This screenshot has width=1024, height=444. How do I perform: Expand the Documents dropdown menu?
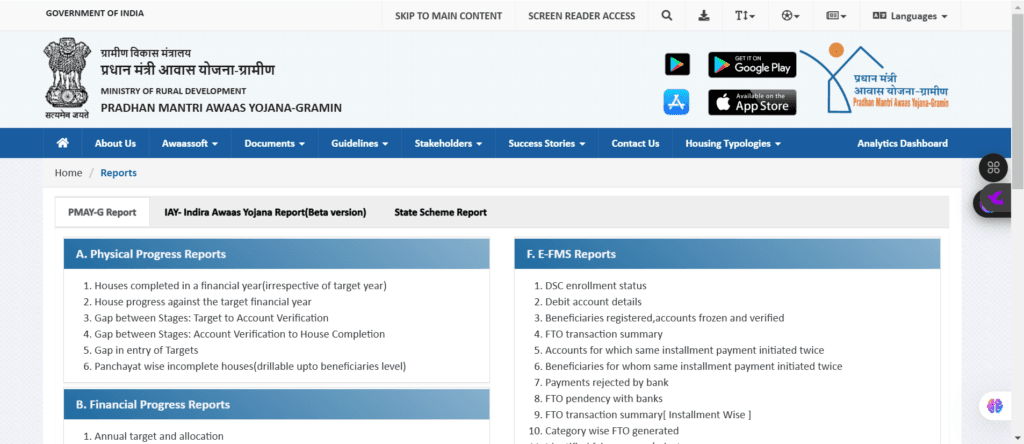pos(274,144)
